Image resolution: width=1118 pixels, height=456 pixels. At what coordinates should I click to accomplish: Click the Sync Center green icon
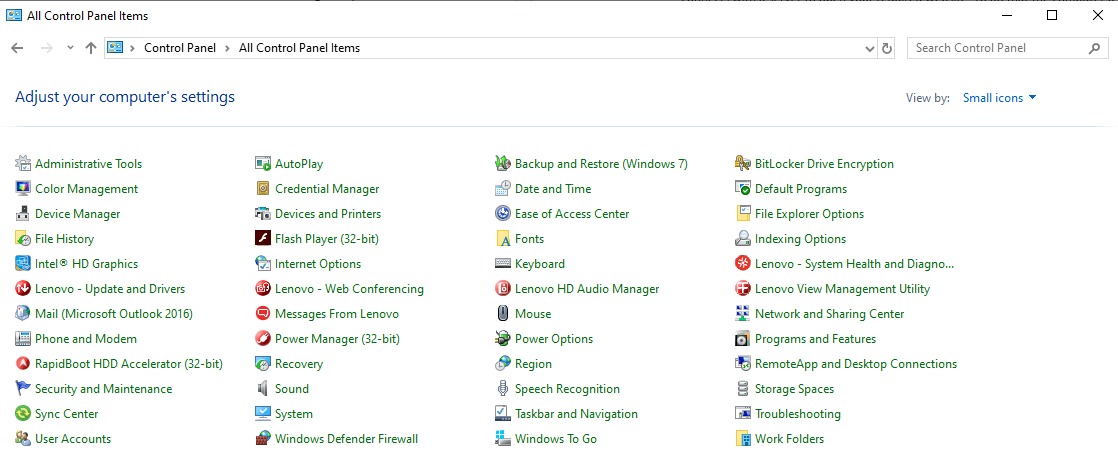point(23,414)
